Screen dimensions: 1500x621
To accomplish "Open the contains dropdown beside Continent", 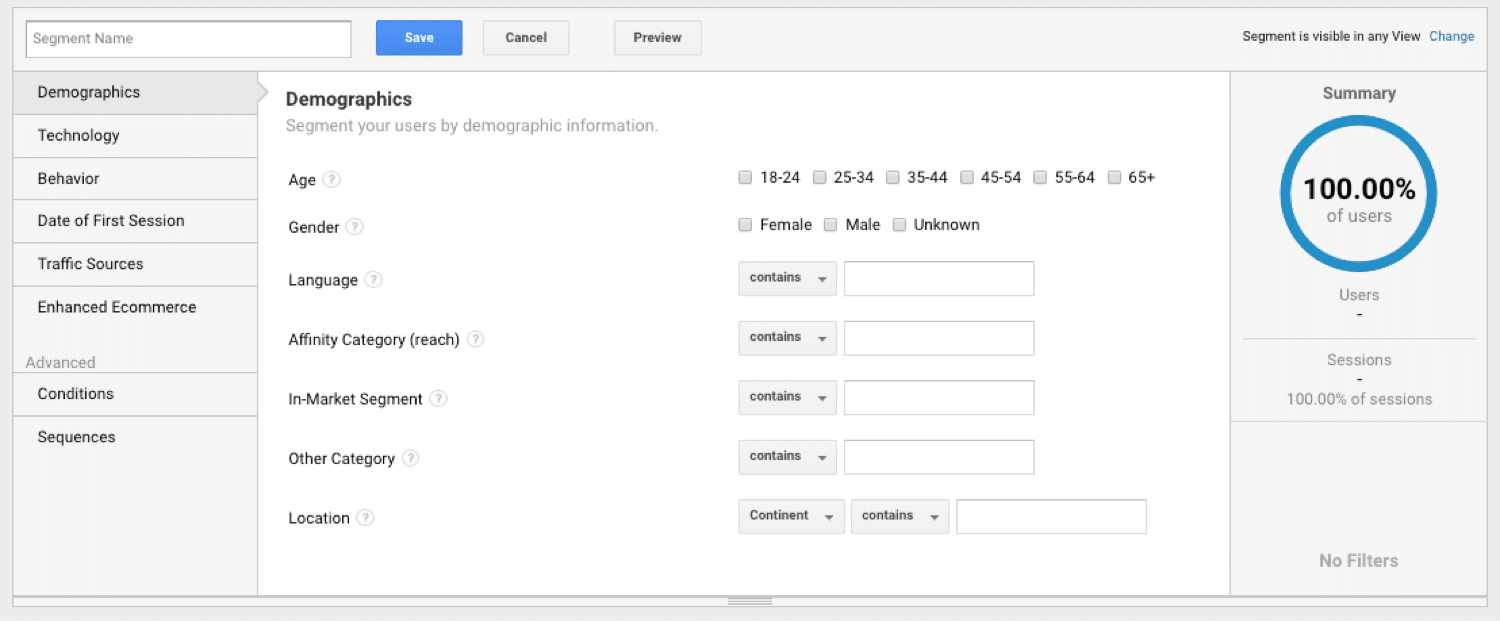I will (x=899, y=516).
